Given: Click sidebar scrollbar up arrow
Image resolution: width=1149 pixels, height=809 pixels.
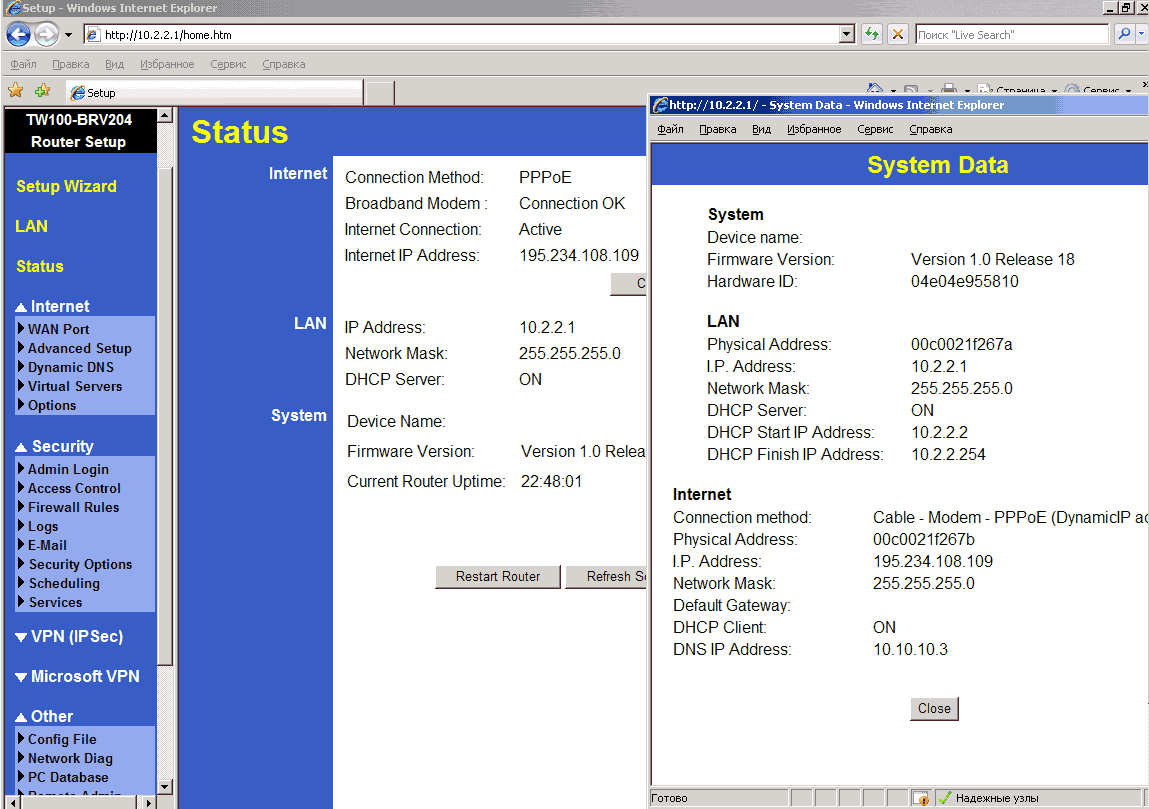Looking at the screenshot, I should [165, 115].
